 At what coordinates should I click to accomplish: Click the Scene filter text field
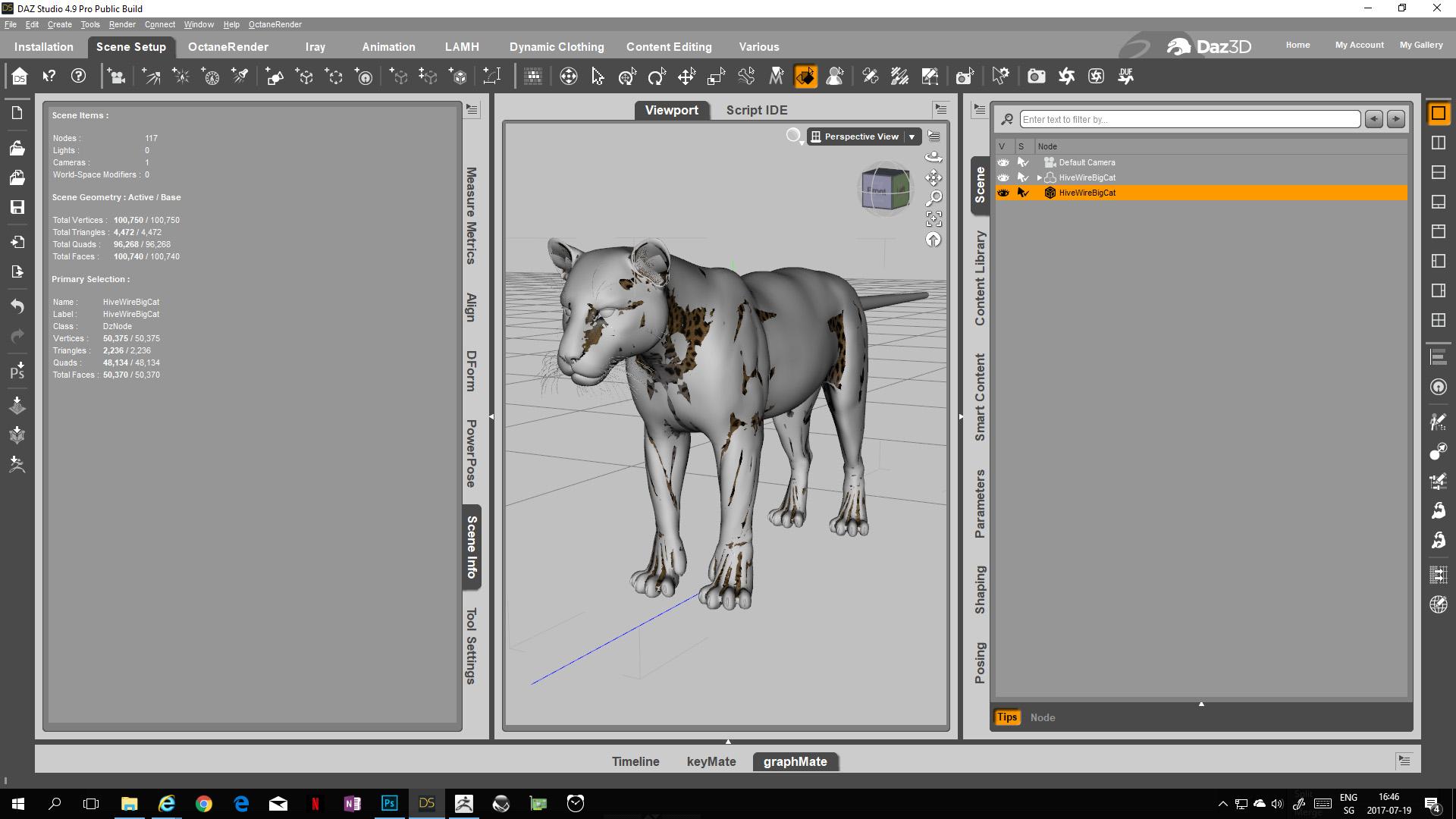coord(1189,119)
